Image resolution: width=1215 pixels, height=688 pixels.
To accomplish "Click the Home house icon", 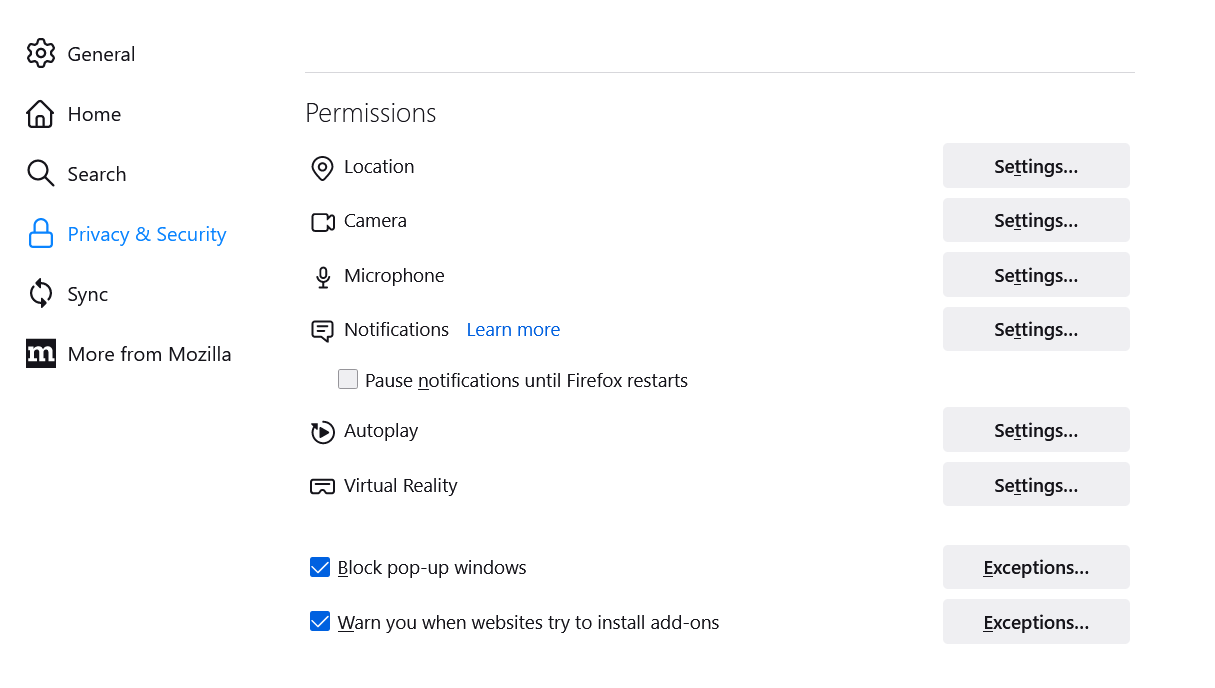I will pyautogui.click(x=40, y=114).
